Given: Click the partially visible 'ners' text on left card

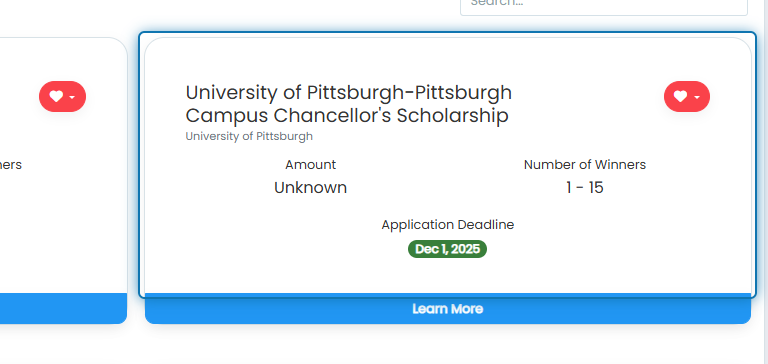Looking at the screenshot, I should (11, 165).
